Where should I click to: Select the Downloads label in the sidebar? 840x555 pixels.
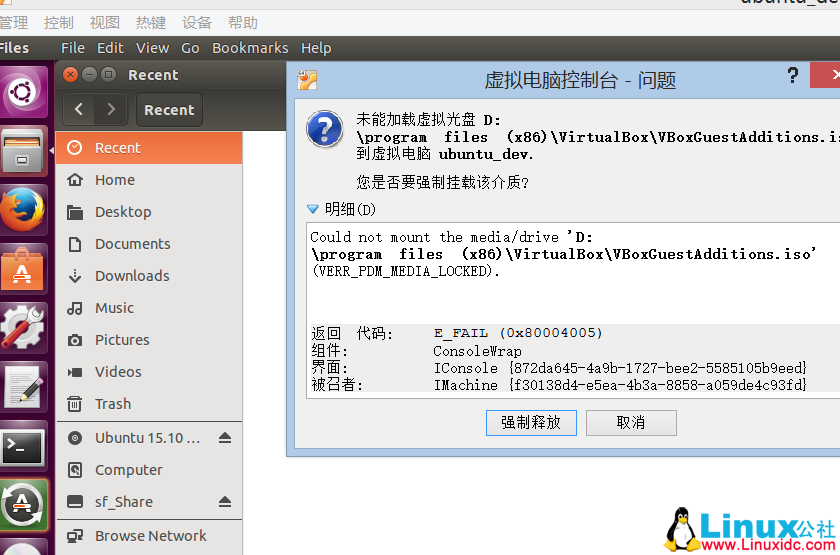tap(132, 276)
